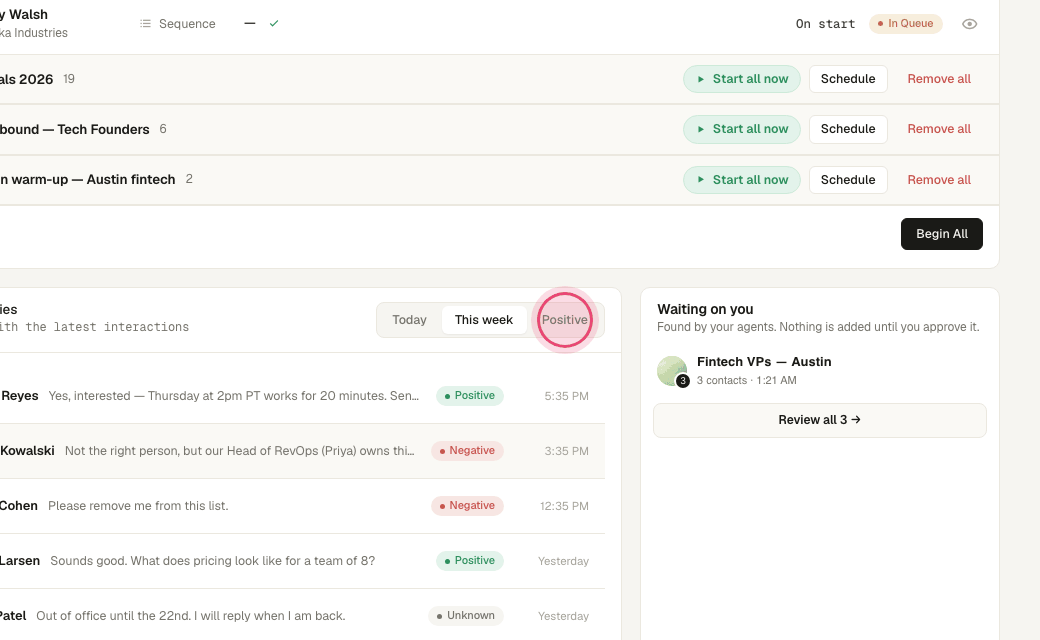This screenshot has width=1040, height=640.
Task: Click the In Queue status badge
Action: (x=905, y=24)
